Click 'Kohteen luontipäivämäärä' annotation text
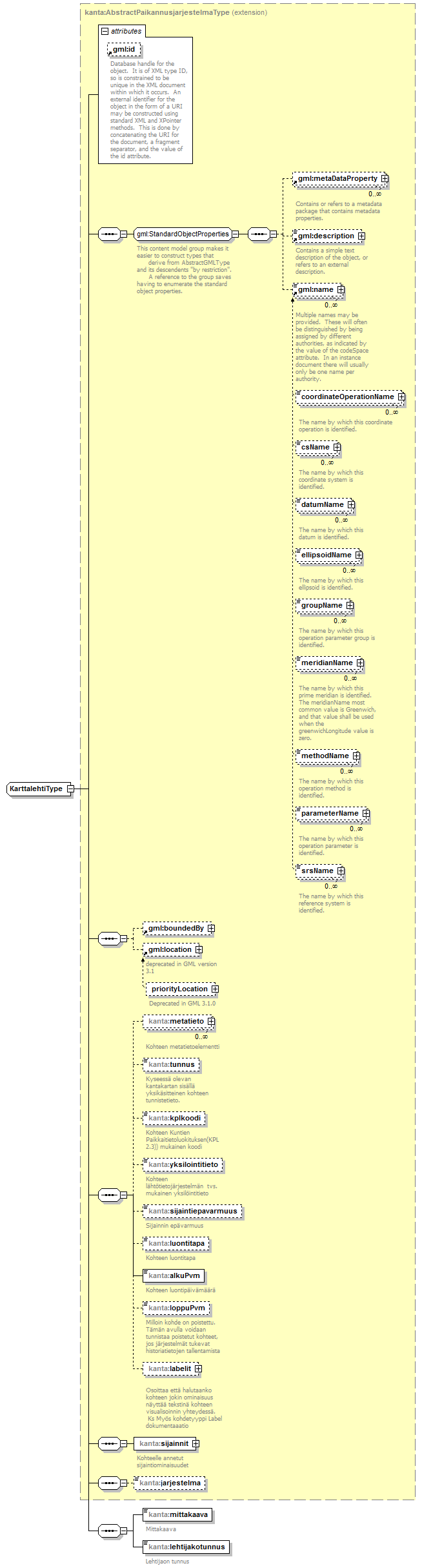 coord(181,1290)
